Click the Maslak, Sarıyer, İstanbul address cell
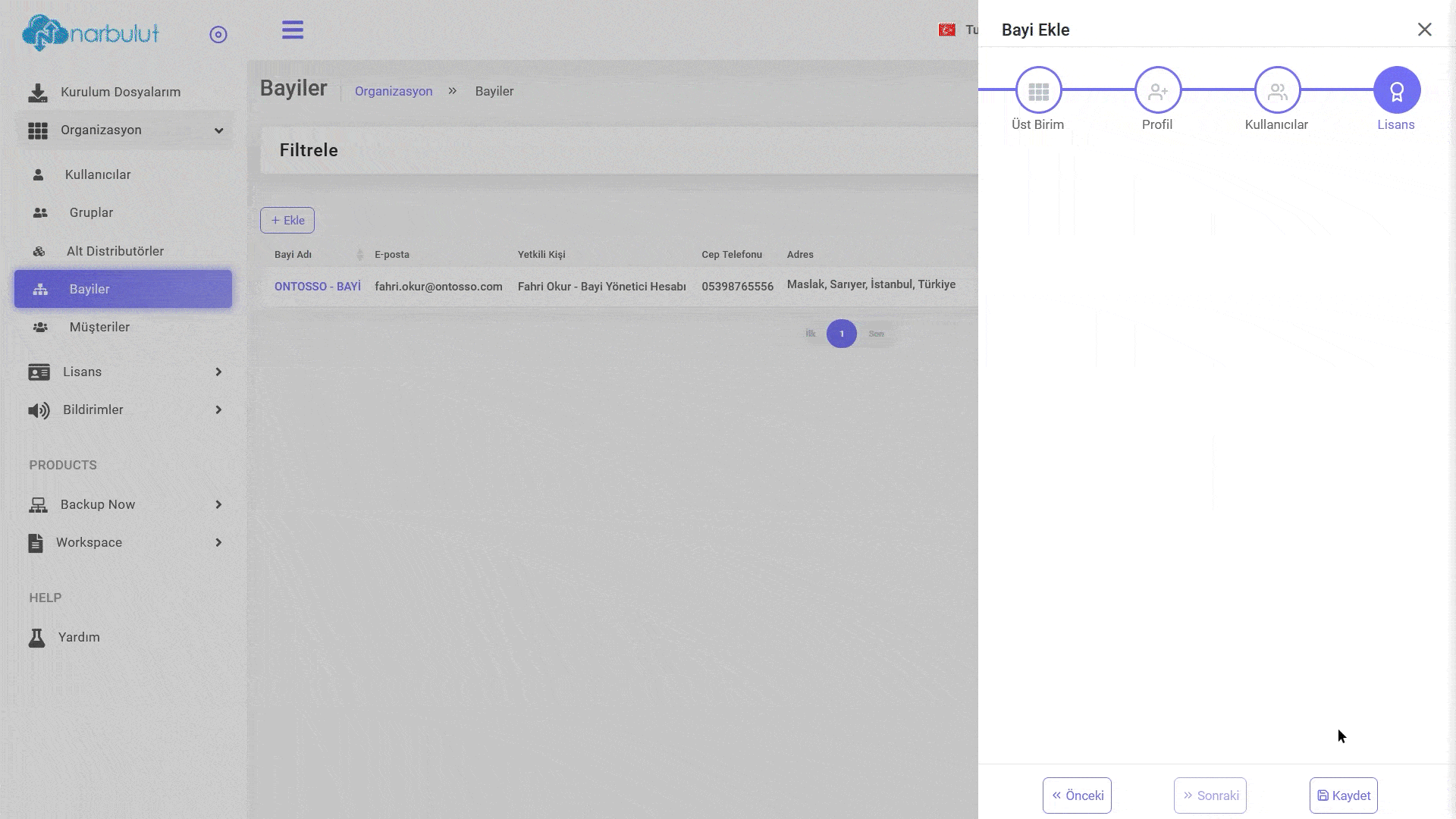Screen dimensions: 1456x819 (871, 284)
